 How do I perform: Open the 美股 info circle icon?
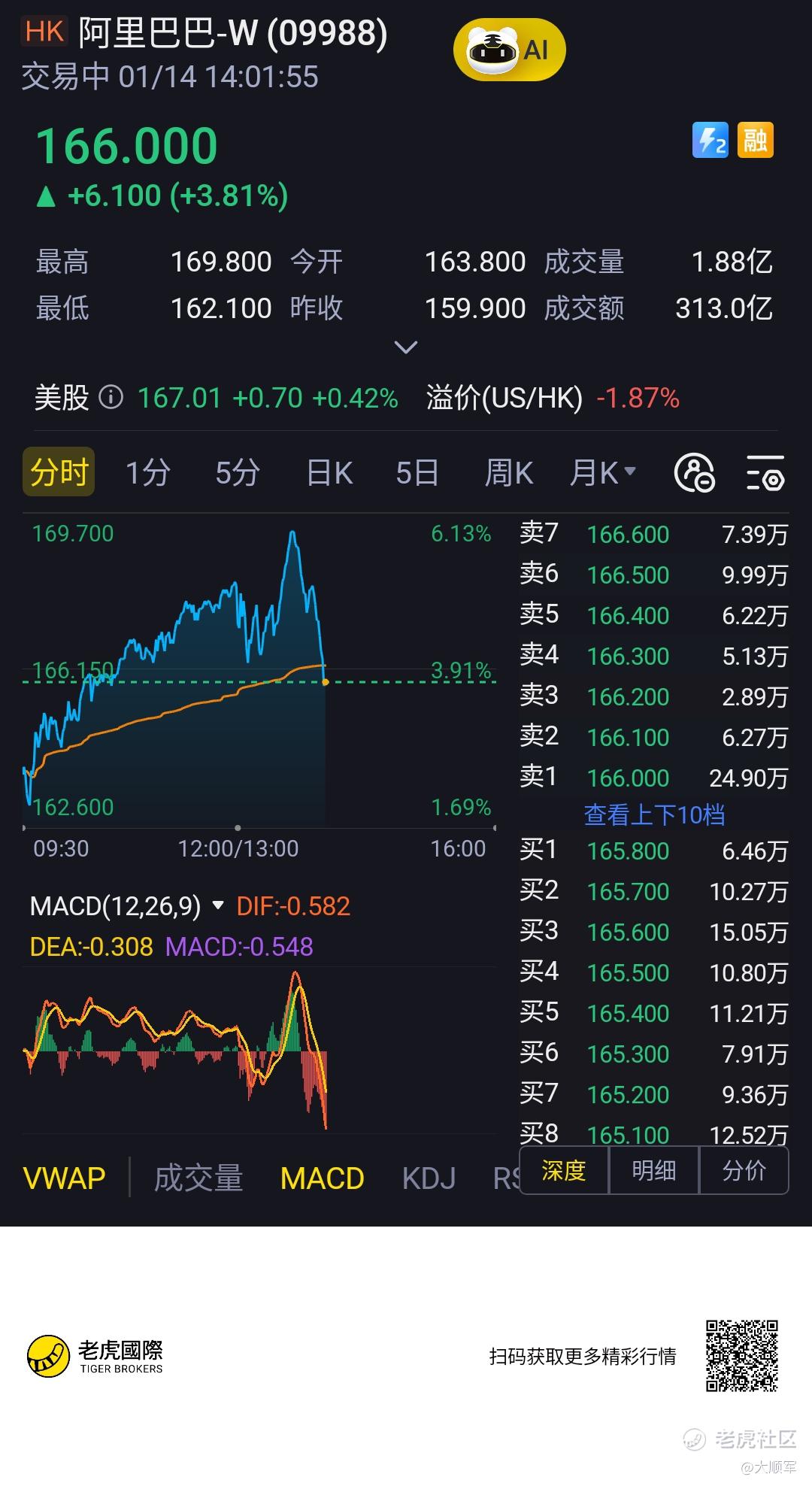point(111,396)
